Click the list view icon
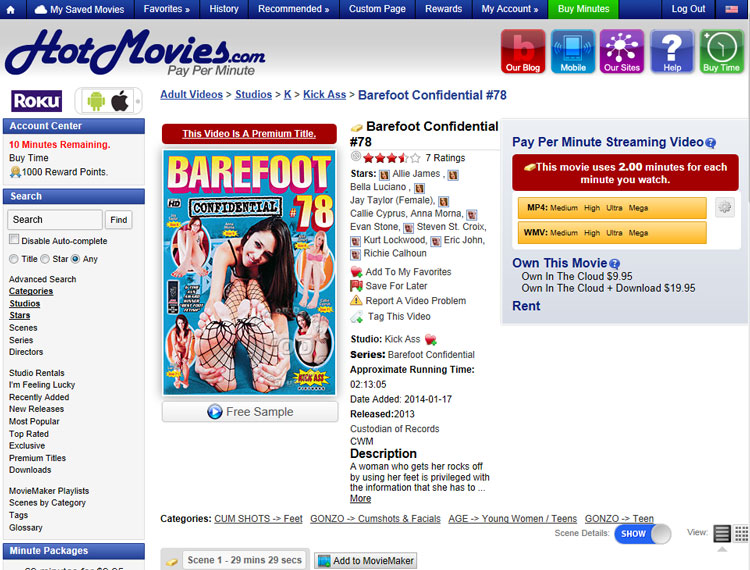 pos(722,533)
